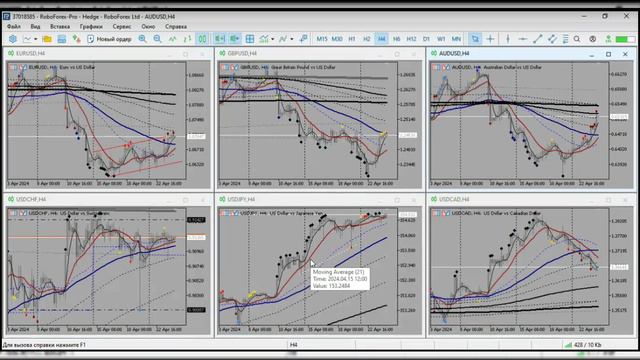Viewport: 640px width, 360px height.
Task: Expand the indicators dropdown arrow
Action: (x=273, y=39)
